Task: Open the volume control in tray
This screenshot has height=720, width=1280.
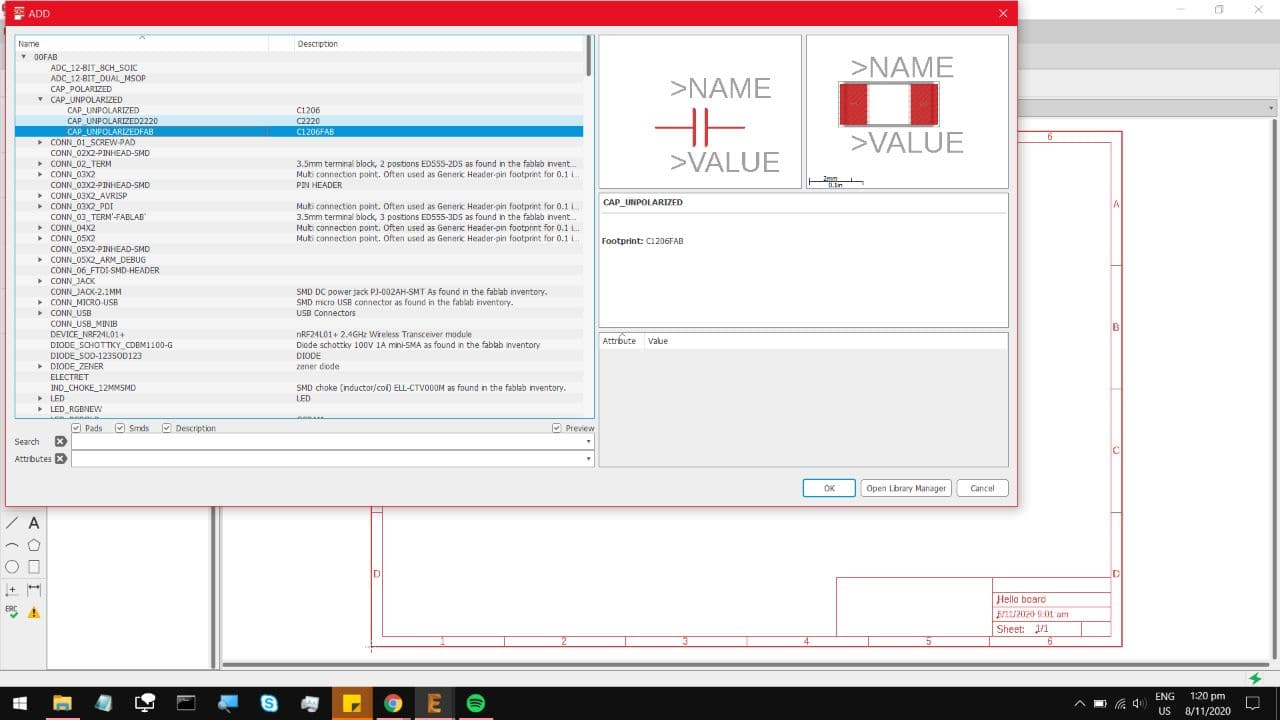Action: click(x=1138, y=703)
